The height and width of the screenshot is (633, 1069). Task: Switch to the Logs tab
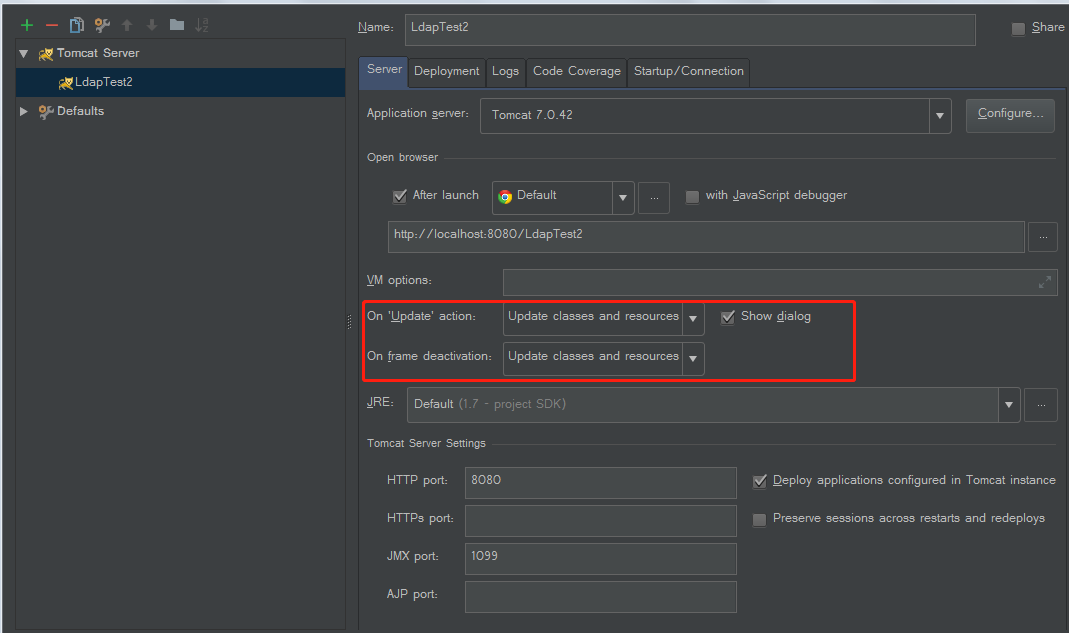click(505, 72)
